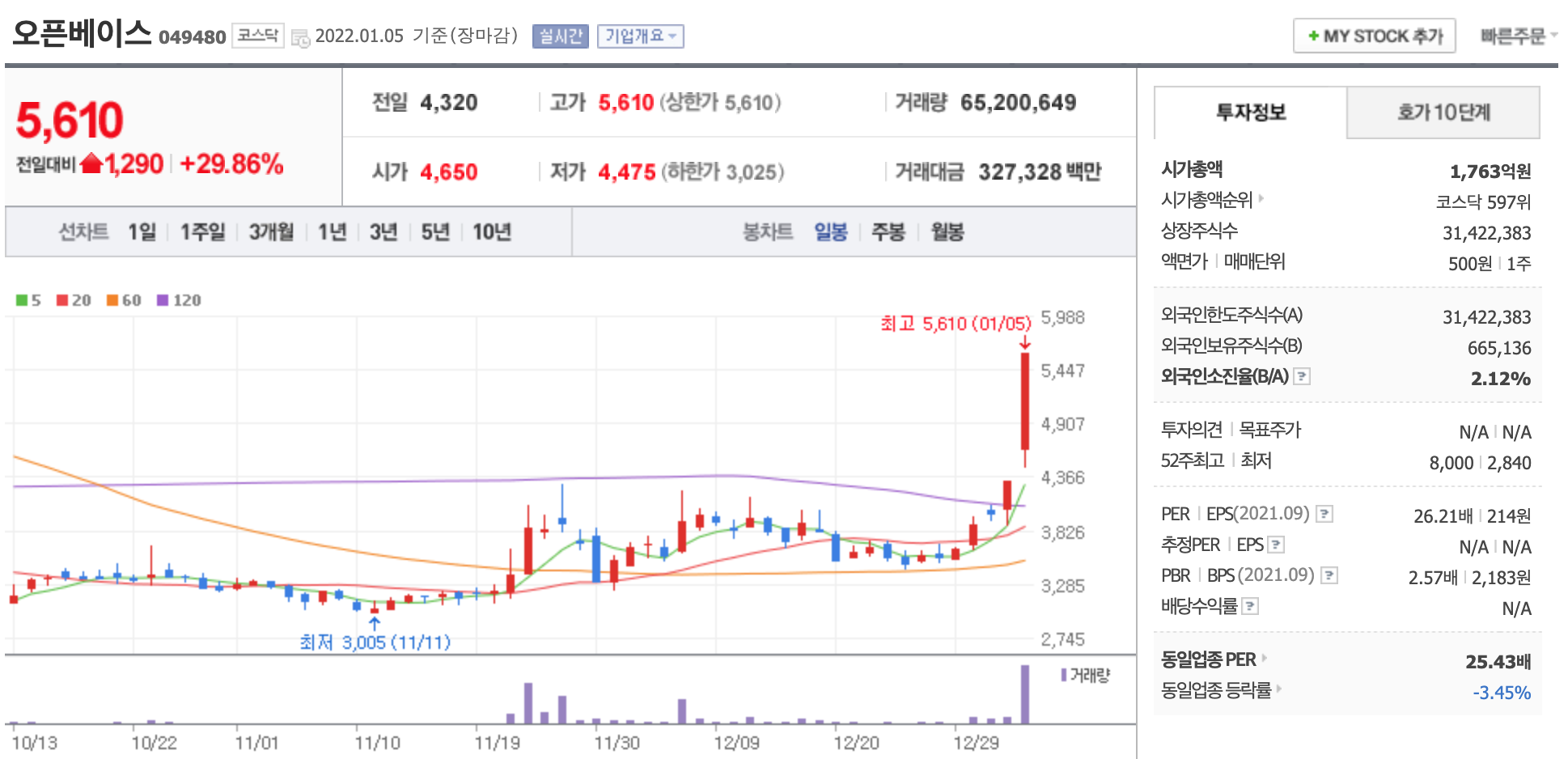
Task: Click the 외국인소진율 value 2.12%
Action: [x=1501, y=379]
